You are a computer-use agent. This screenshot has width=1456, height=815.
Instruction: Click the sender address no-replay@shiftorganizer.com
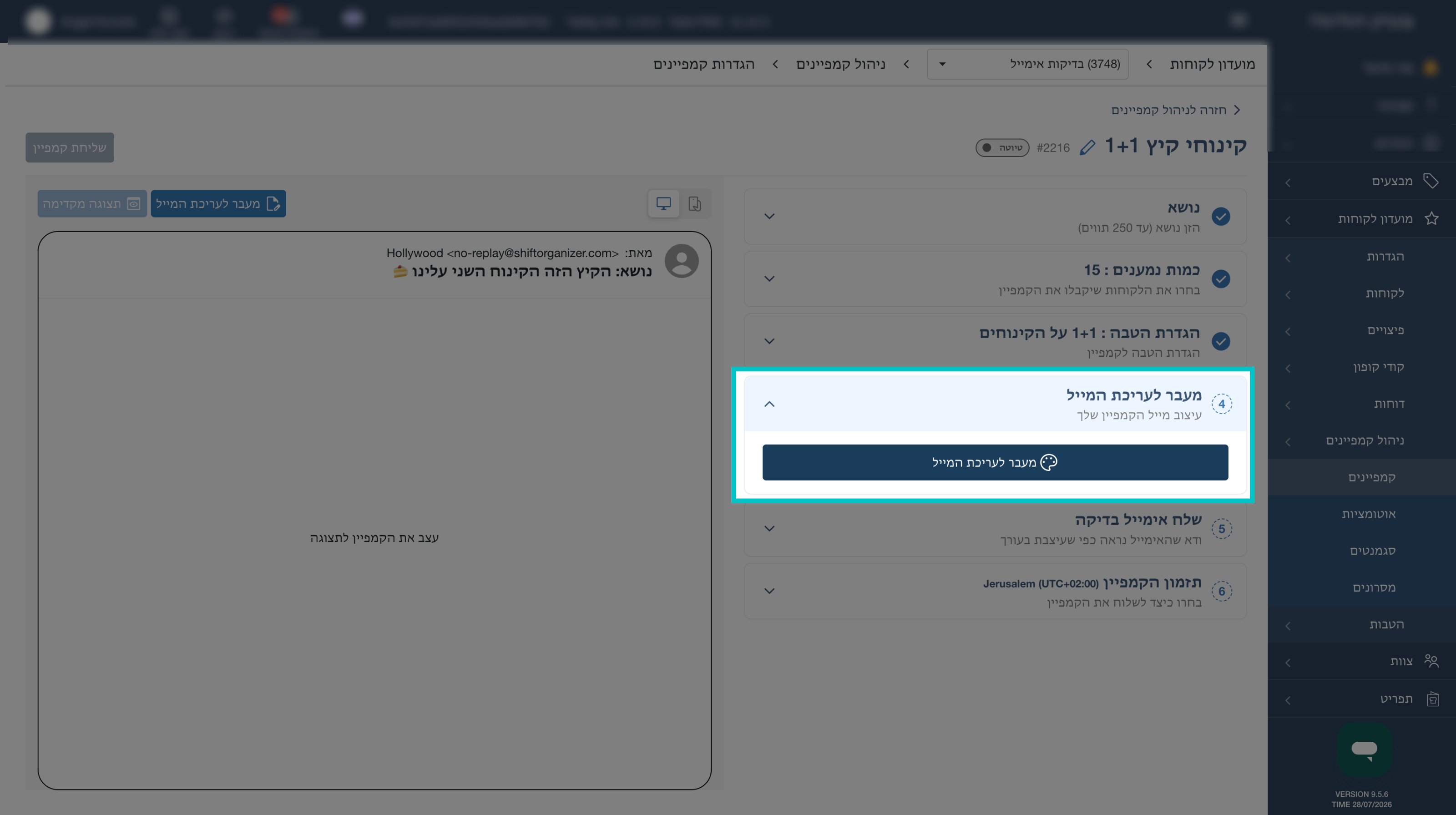click(x=533, y=253)
